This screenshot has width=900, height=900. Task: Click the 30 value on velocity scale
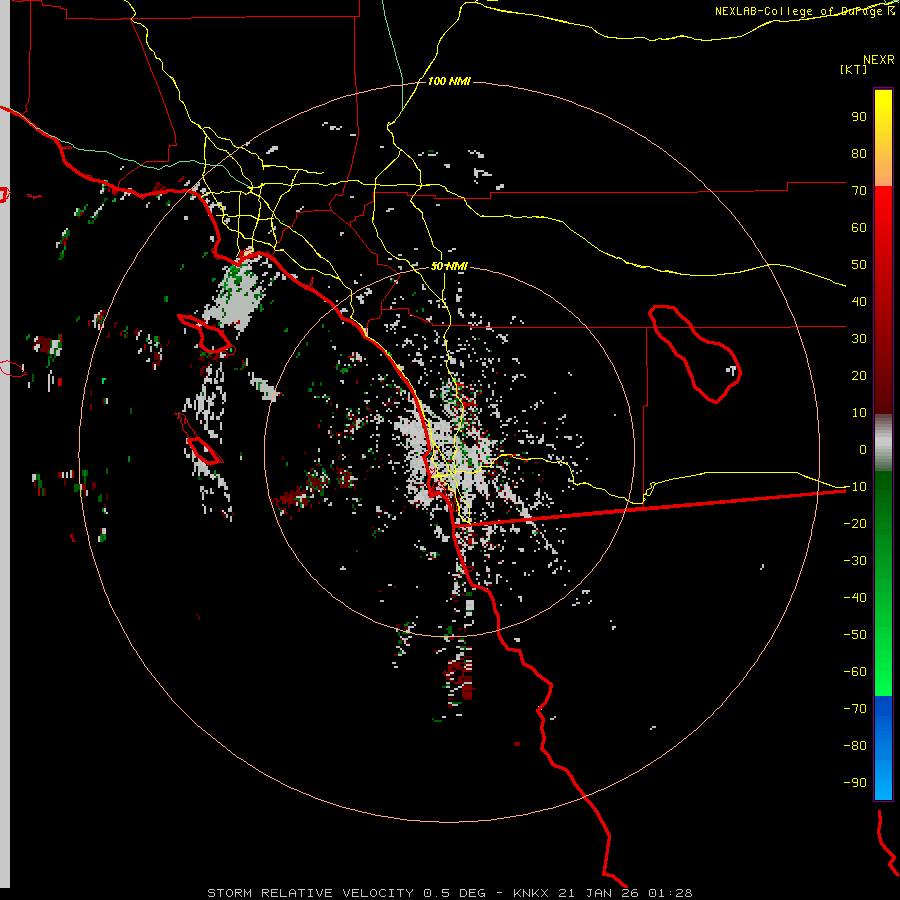859,339
